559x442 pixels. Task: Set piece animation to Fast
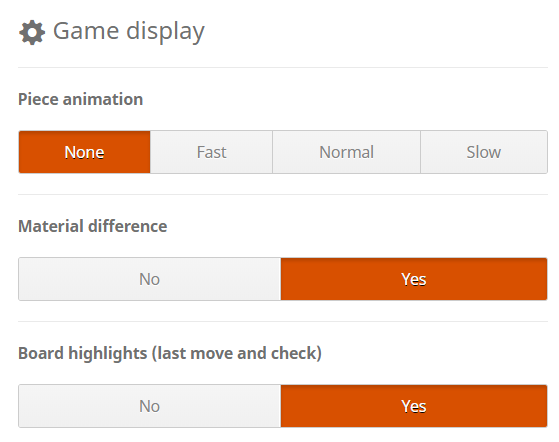(x=211, y=152)
